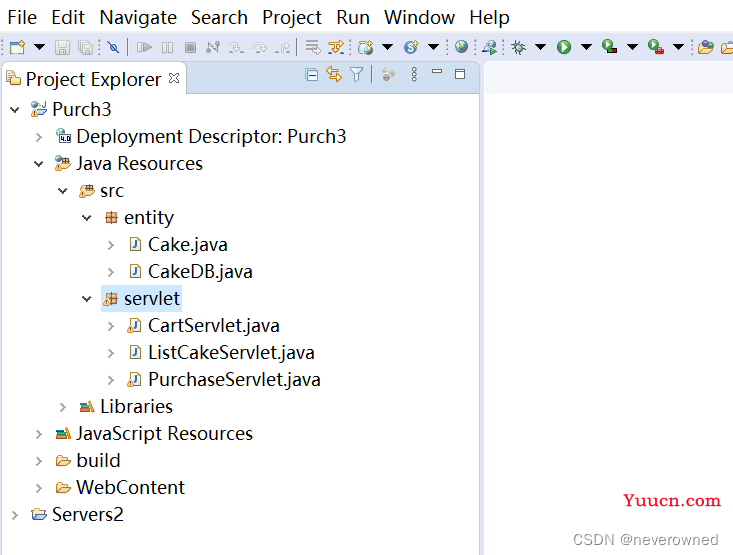Click the Suspend debug icon
The height and width of the screenshot is (555, 733).
click(167, 47)
